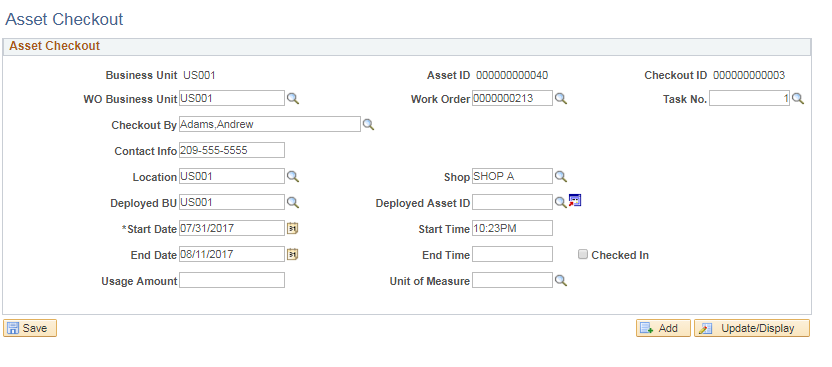This screenshot has width=832, height=367.
Task: Open End Date calendar picker
Action: pyautogui.click(x=293, y=254)
